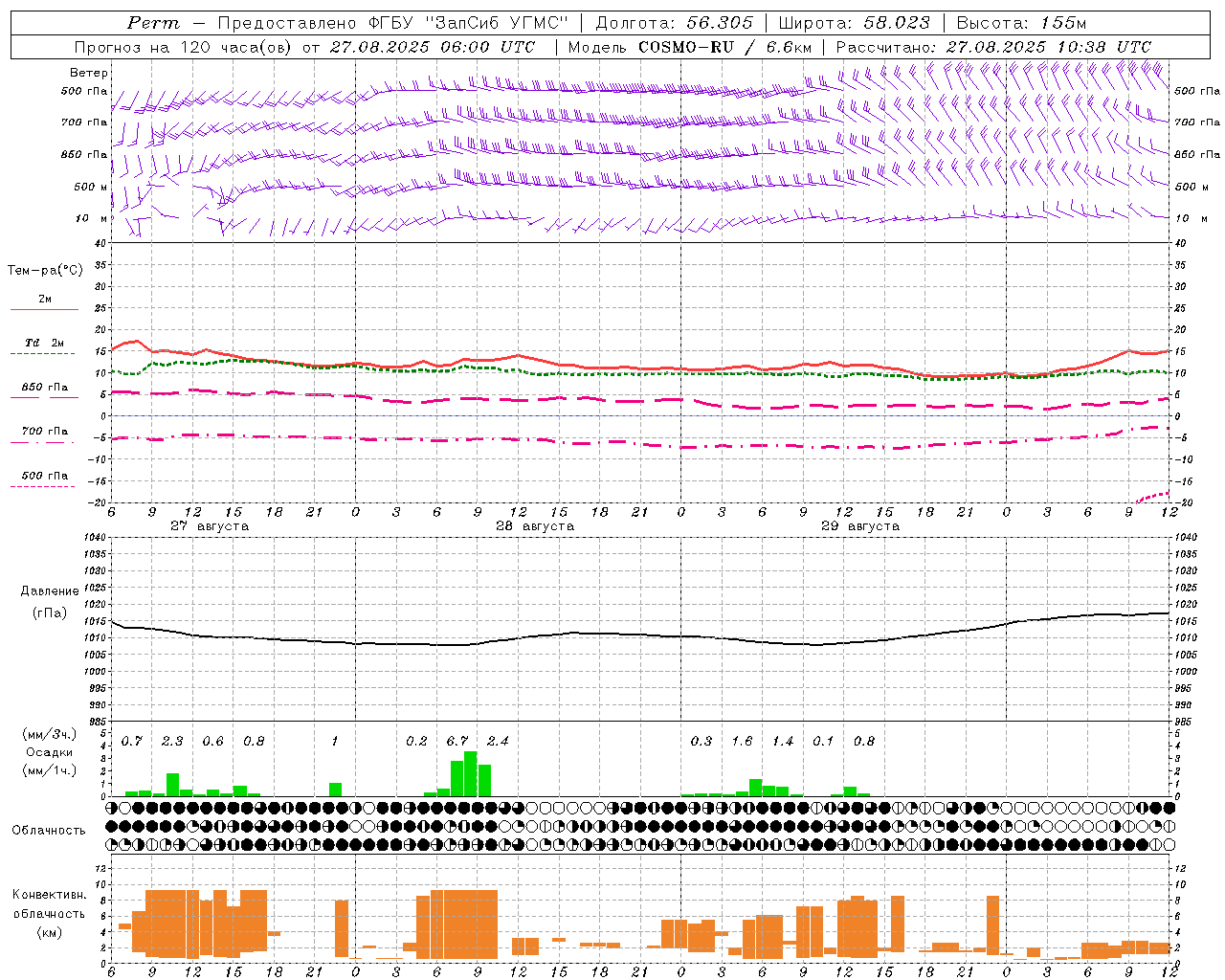Click the 3-hour precipitation value "0.2"
This screenshot has width=1225, height=980.
click(x=416, y=742)
